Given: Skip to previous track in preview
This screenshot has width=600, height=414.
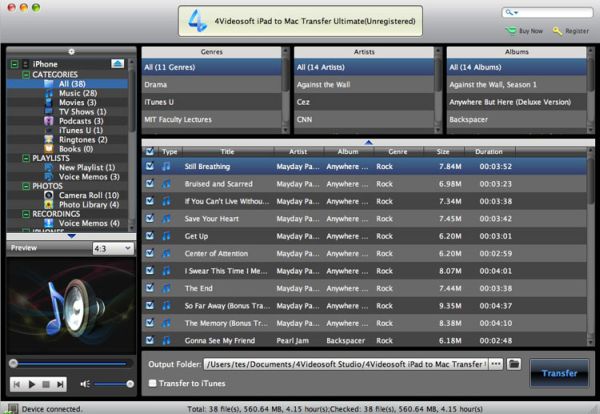Looking at the screenshot, I should click(x=17, y=384).
